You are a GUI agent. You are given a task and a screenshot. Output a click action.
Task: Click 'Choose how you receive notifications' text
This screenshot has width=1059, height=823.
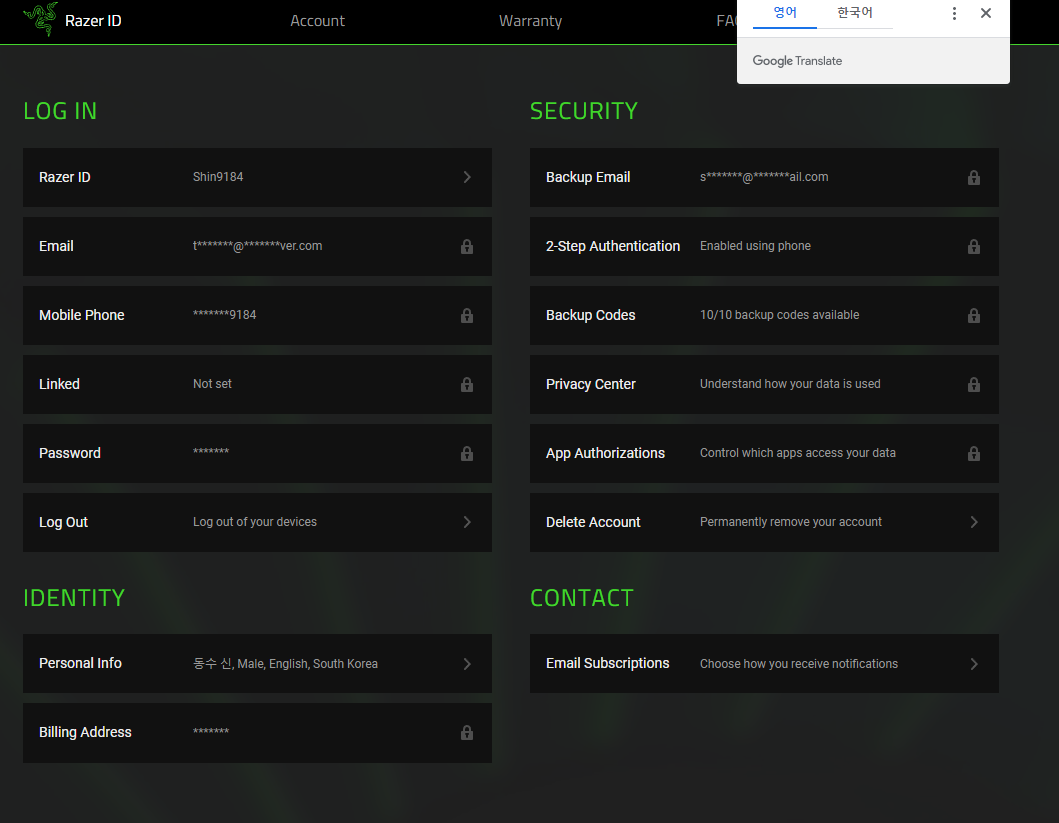[799, 664]
